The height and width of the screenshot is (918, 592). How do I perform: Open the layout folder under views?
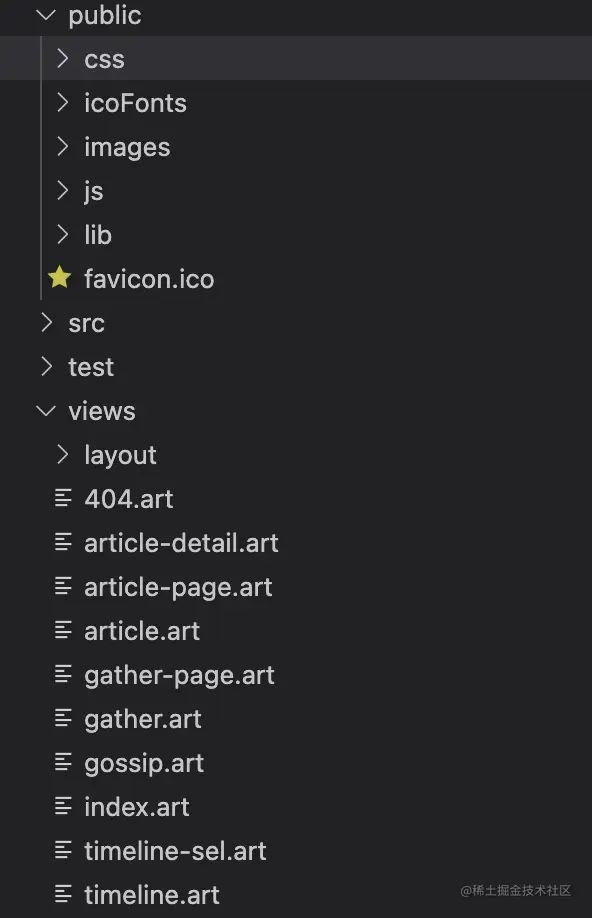61,454
